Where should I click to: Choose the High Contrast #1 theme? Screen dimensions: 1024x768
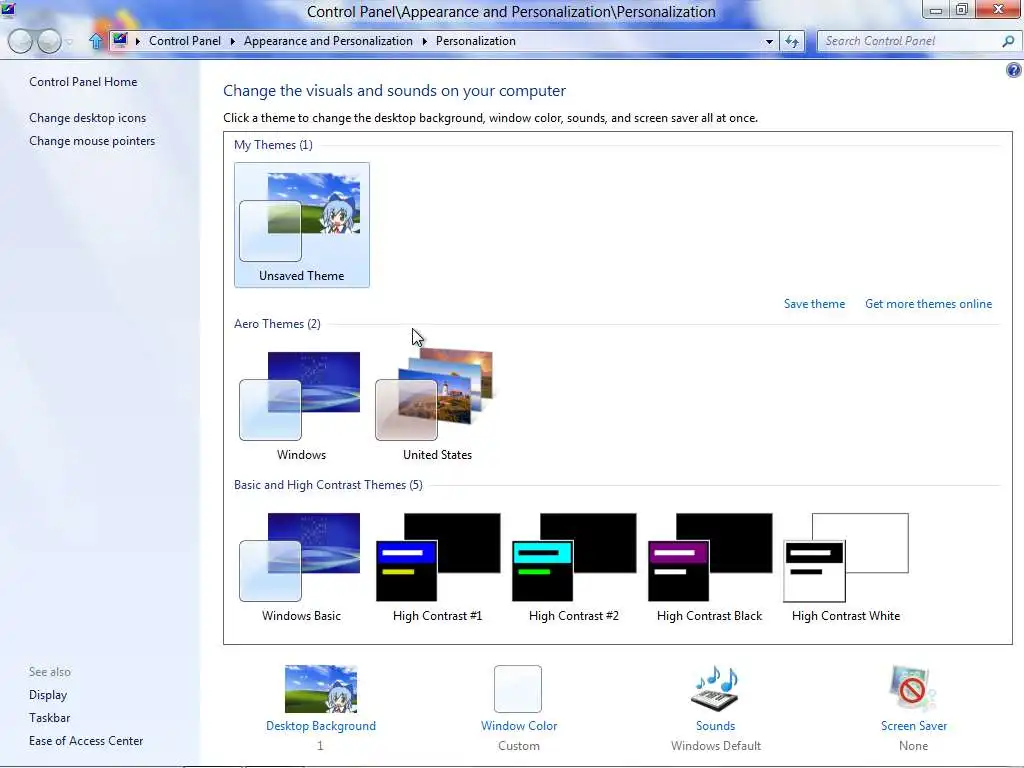(x=437, y=567)
